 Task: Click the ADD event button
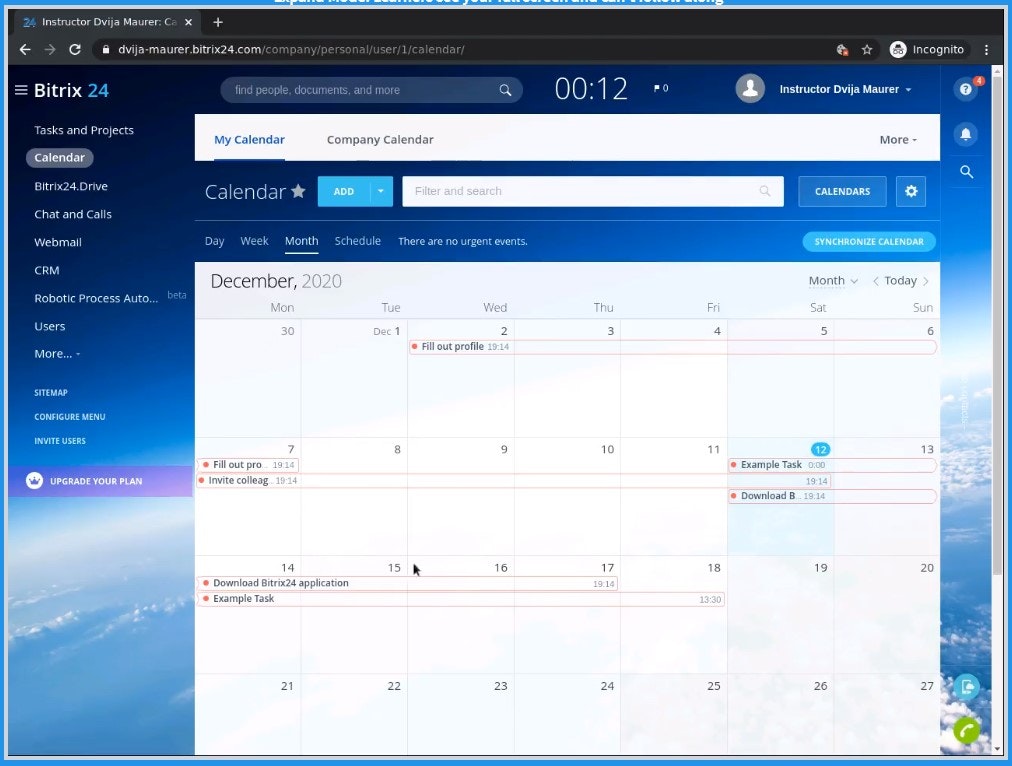[343, 191]
